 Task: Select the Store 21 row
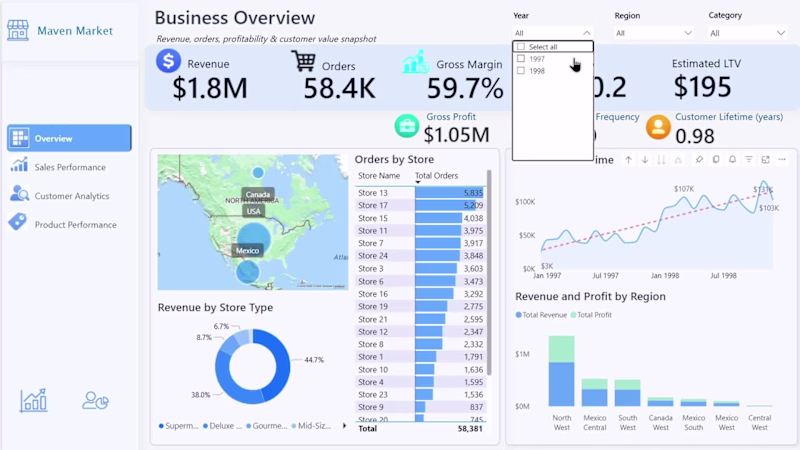point(421,319)
